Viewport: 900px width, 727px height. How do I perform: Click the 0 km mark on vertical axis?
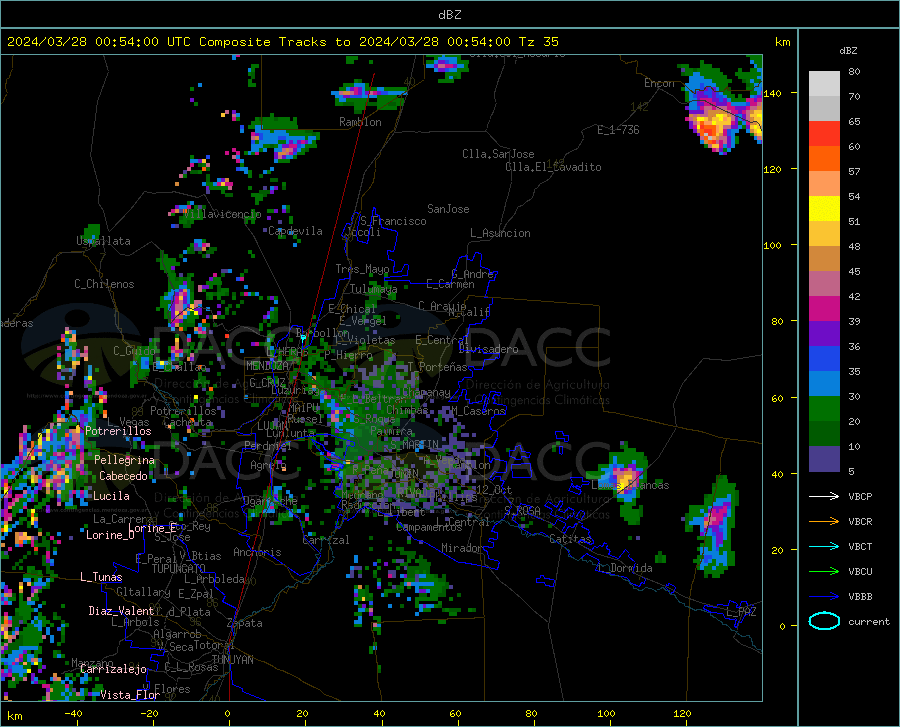(782, 626)
